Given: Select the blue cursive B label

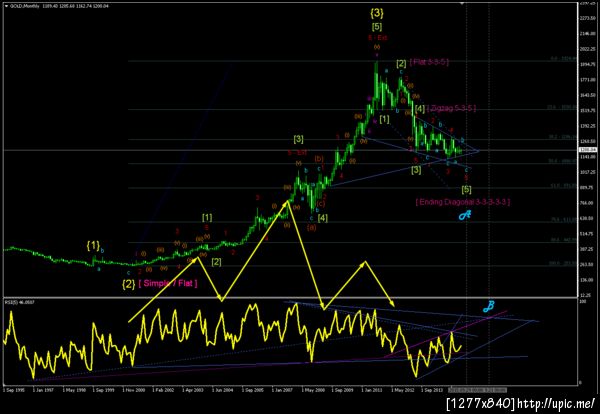Looking at the screenshot, I should [489, 306].
